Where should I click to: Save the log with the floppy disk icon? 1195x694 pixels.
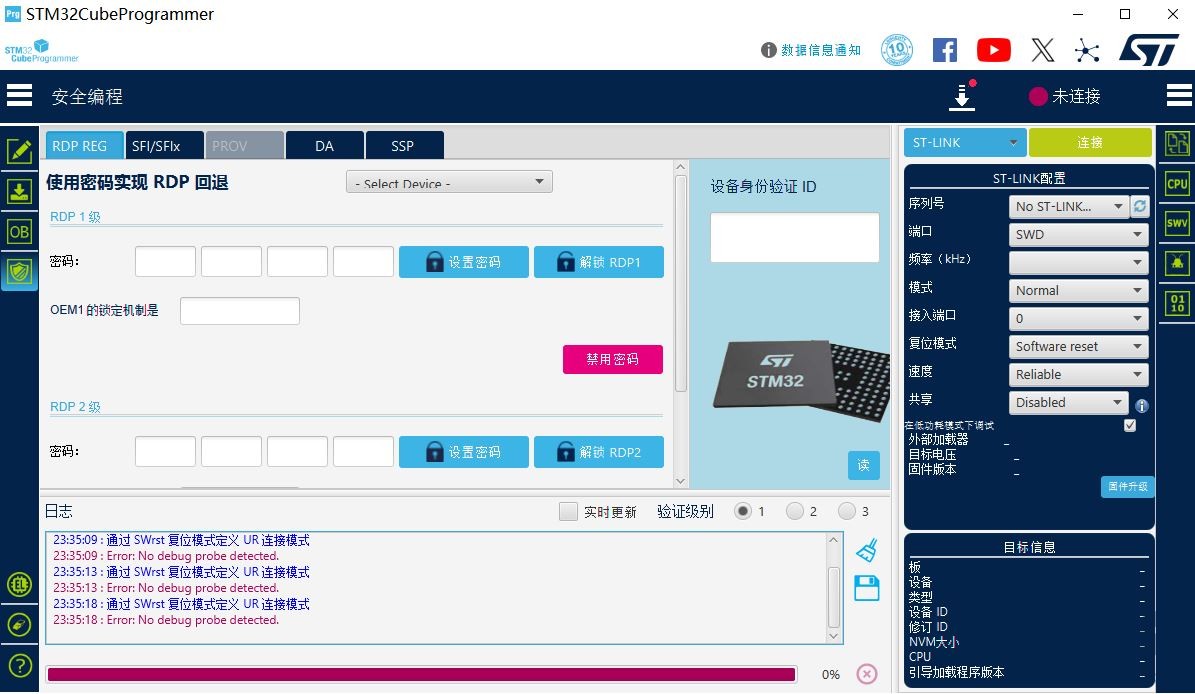867,588
